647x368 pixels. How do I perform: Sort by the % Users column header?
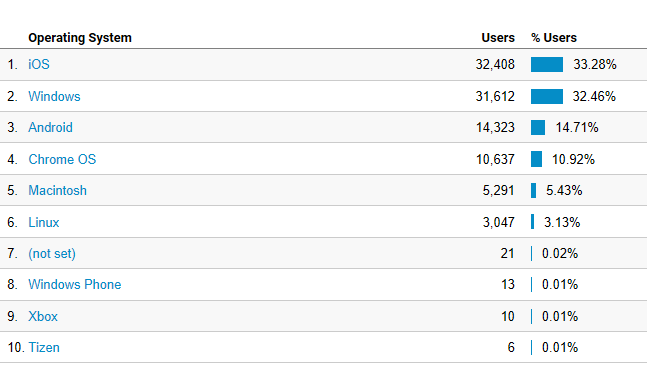(x=554, y=38)
